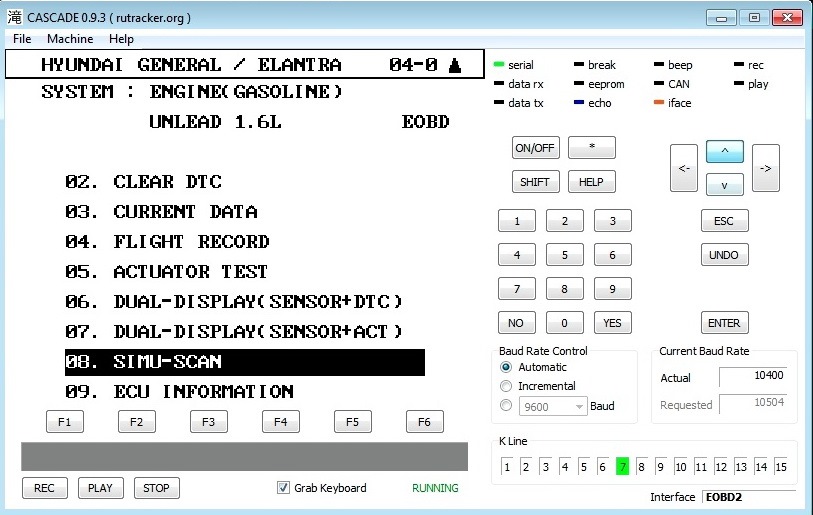
Task: Click the YES keypad button
Action: 612,323
